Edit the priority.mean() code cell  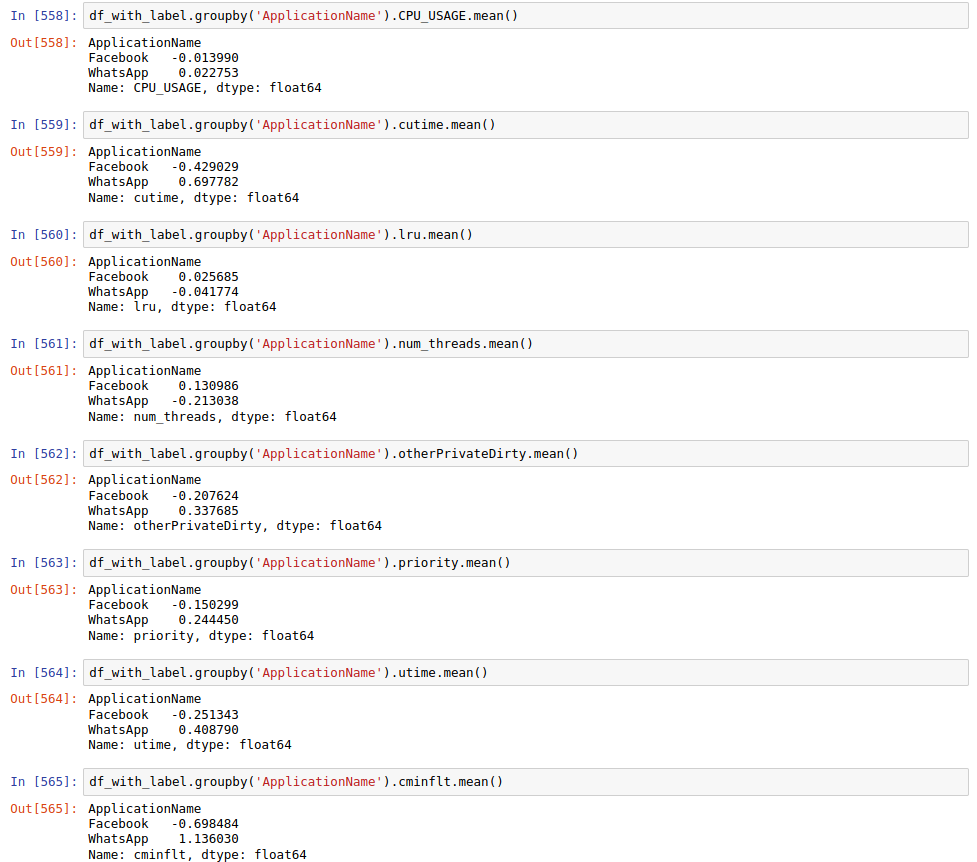525,563
